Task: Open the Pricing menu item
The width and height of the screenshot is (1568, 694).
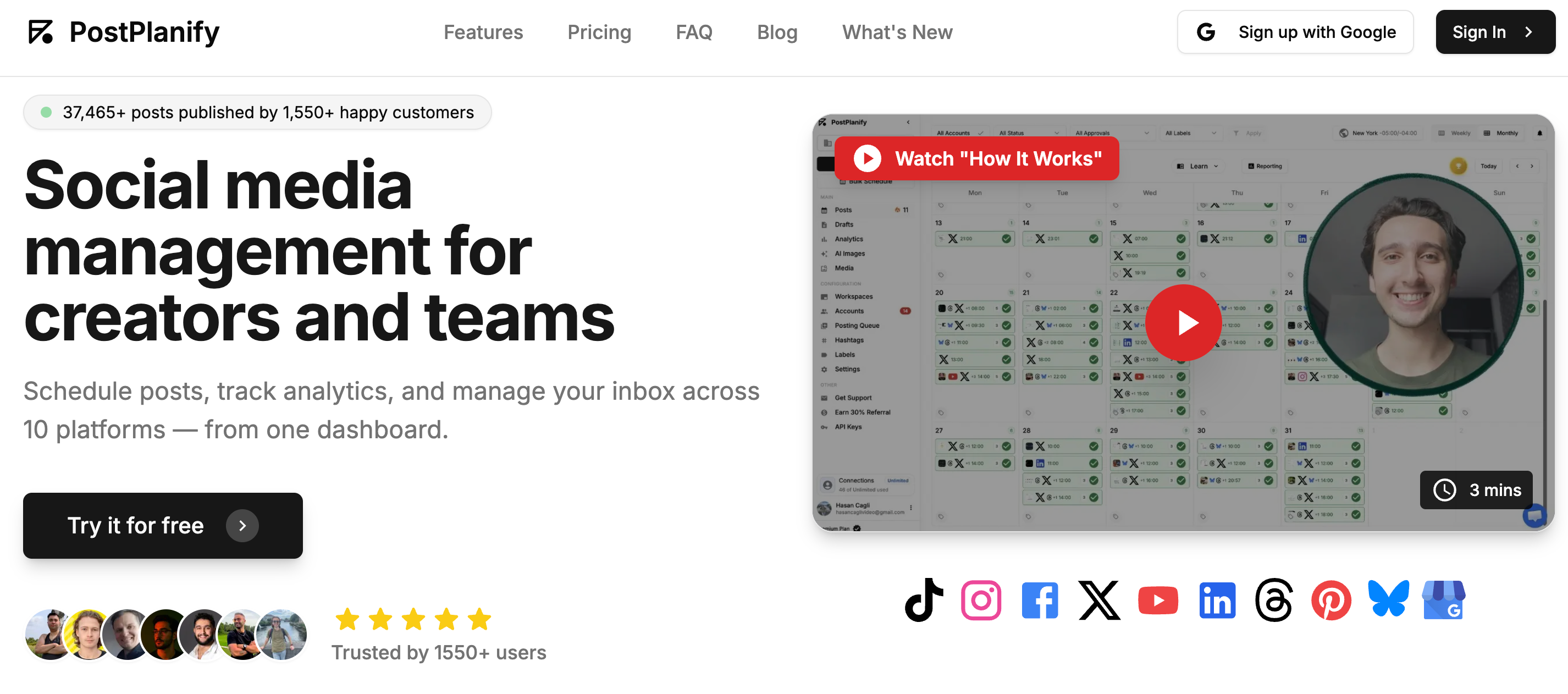Action: [599, 32]
